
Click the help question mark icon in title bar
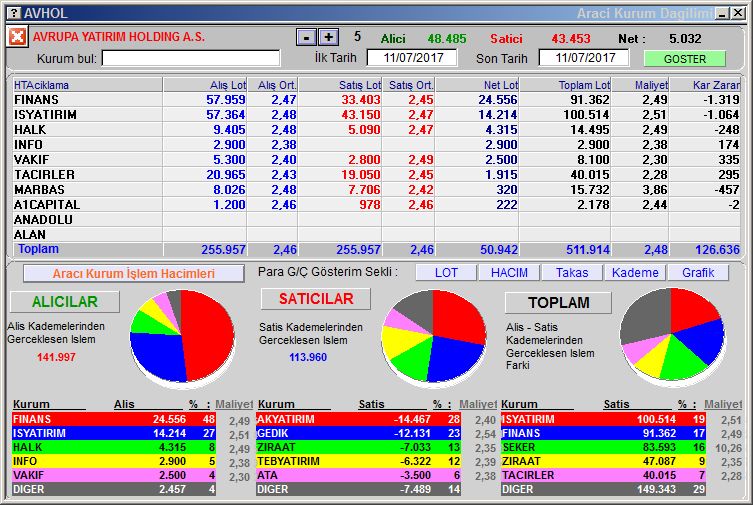(15, 13)
